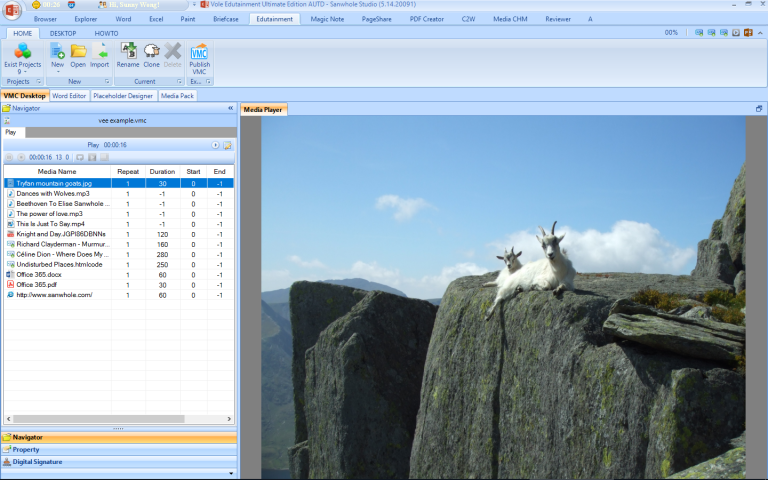Select the Office 365.docx row
Viewport: 768px width, 480px height.
(x=119, y=275)
